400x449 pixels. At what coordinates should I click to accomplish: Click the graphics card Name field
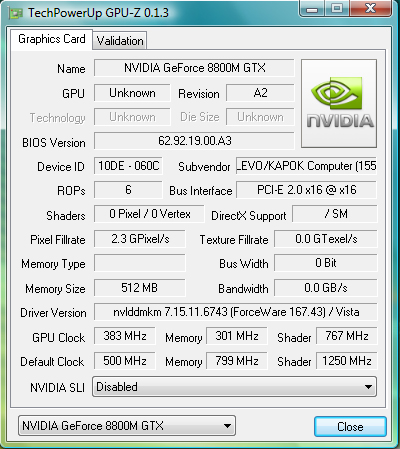click(x=194, y=68)
